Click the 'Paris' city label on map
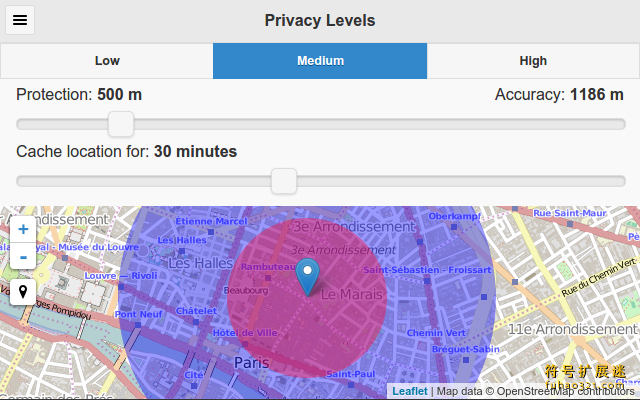Image resolution: width=640 pixels, height=400 pixels. (x=251, y=362)
